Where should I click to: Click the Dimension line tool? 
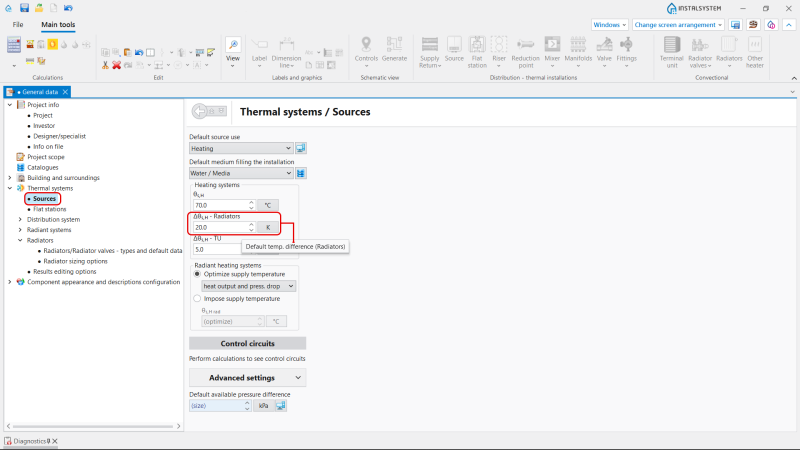(286, 52)
